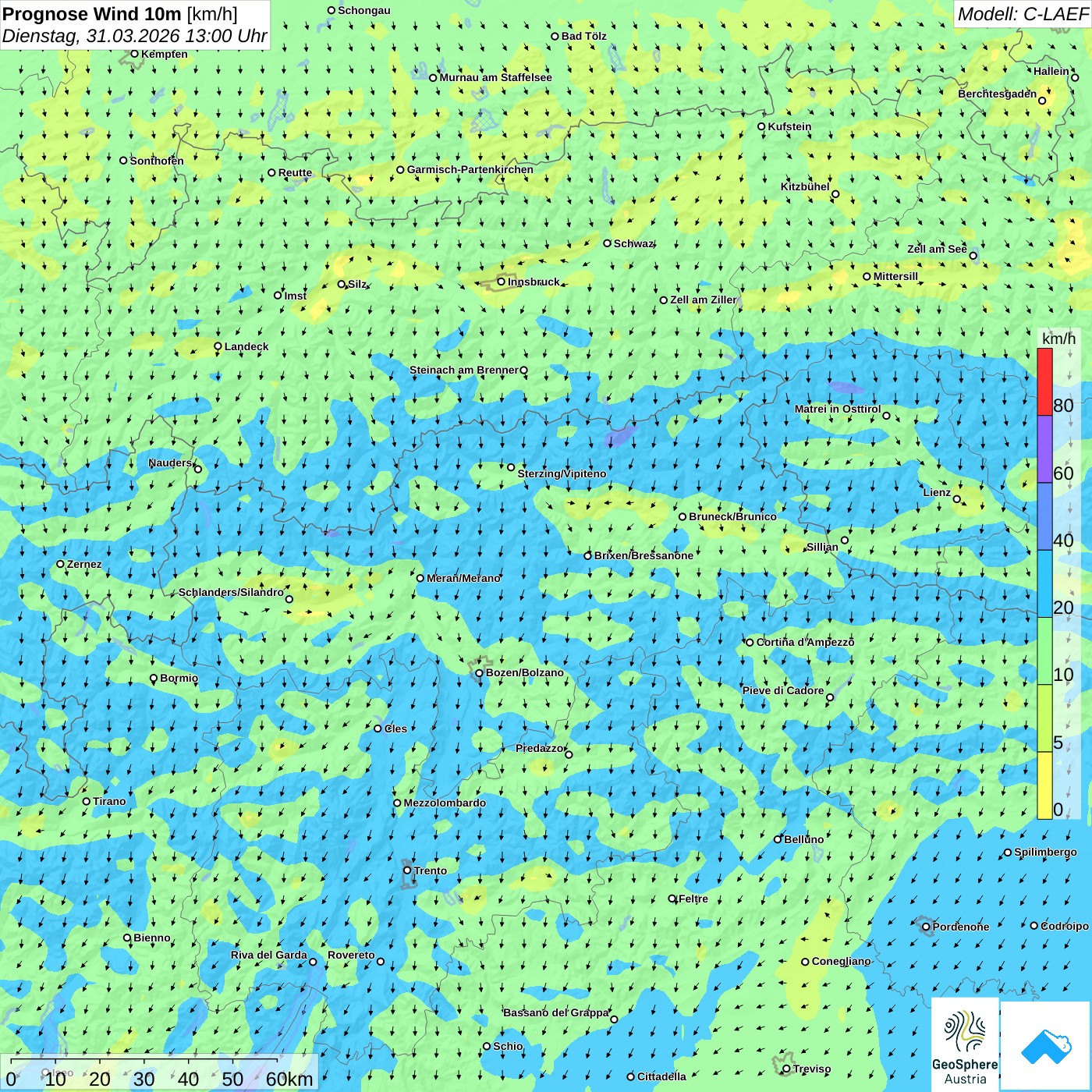The height and width of the screenshot is (1092, 1092).
Task: Click the Riva del Garda label
Action: (x=269, y=955)
